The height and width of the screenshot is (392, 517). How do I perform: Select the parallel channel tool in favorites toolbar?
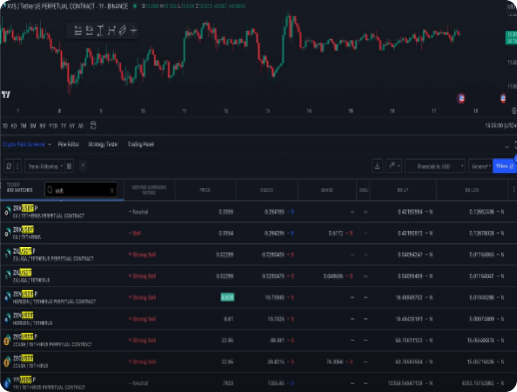[123, 31]
